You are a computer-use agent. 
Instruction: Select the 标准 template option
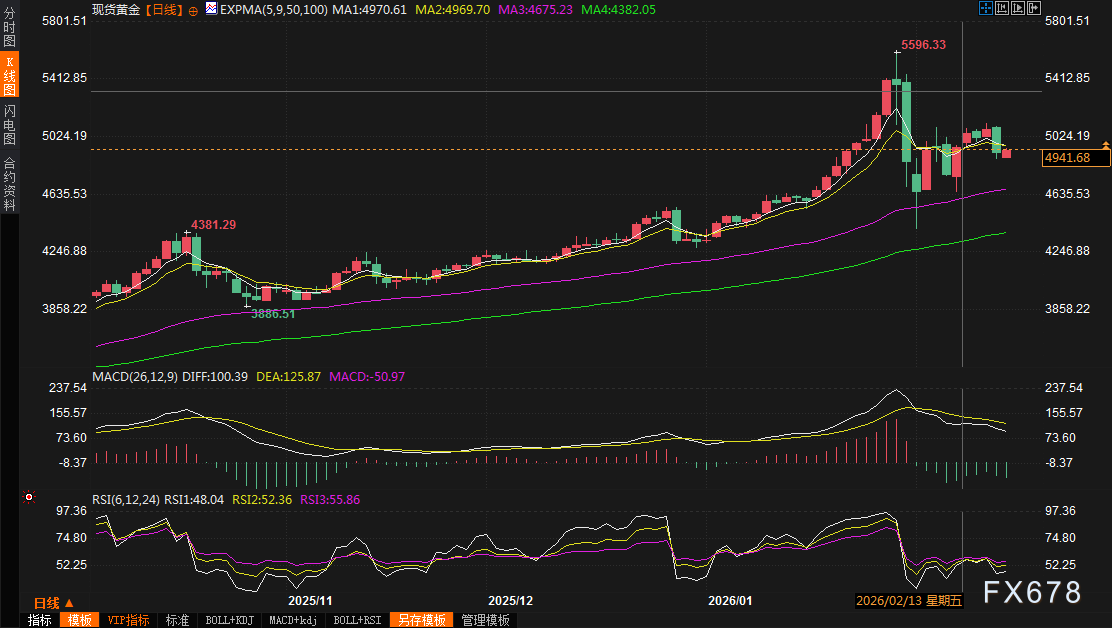[177, 620]
